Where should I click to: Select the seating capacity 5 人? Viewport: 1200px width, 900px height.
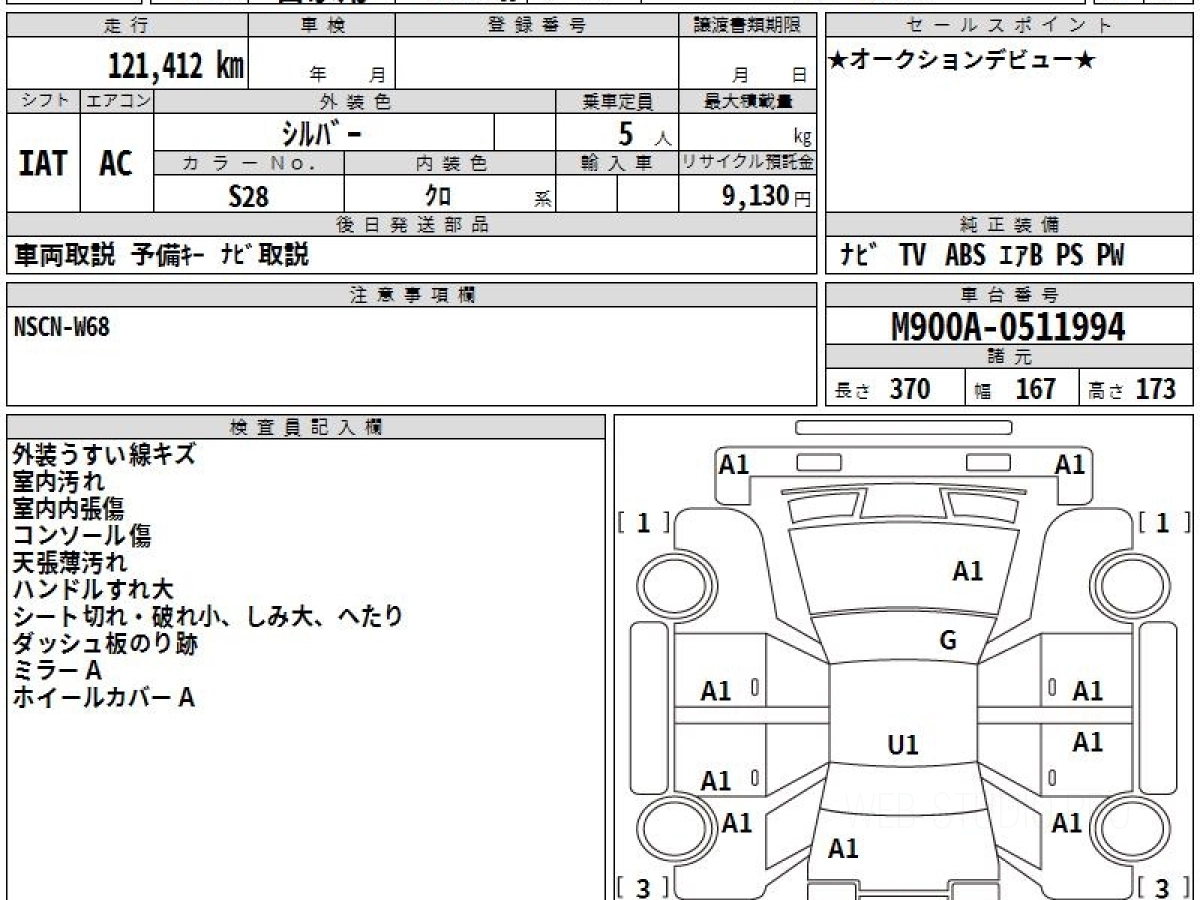644,134
